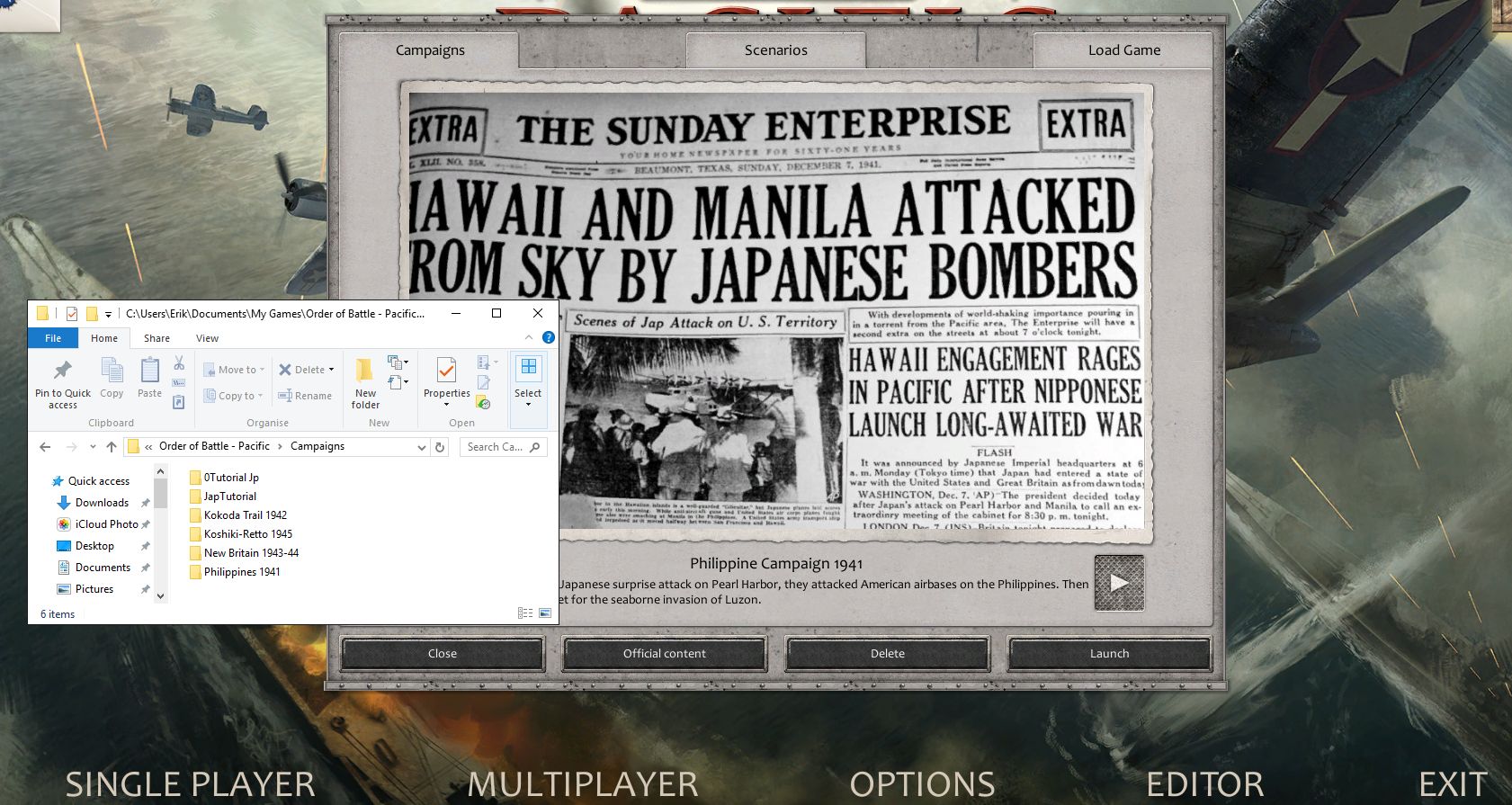Switch Explorer to details view layout
Viewport: 1512px width, 805px height.
point(525,613)
